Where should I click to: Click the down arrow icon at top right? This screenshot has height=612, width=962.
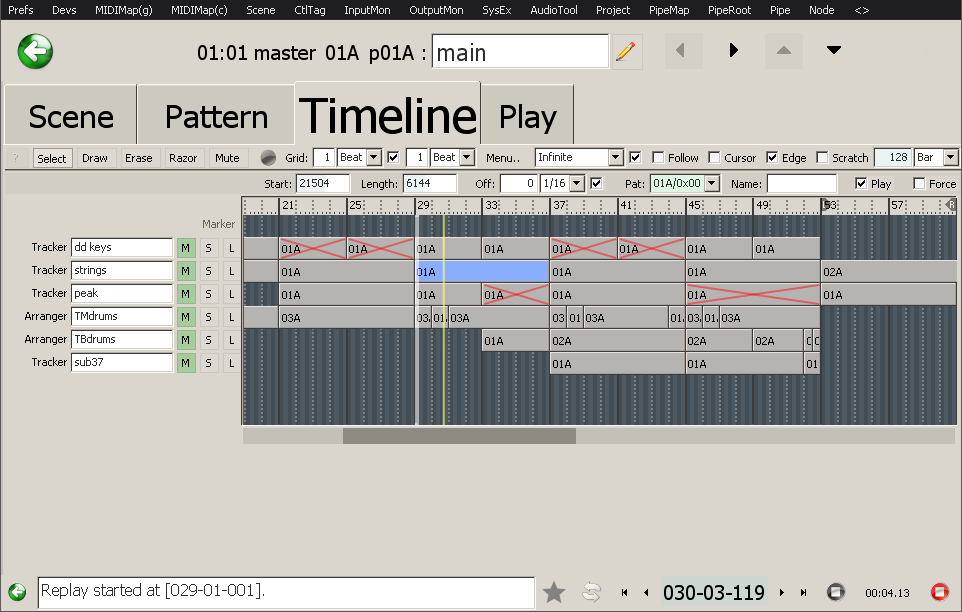[x=833, y=50]
